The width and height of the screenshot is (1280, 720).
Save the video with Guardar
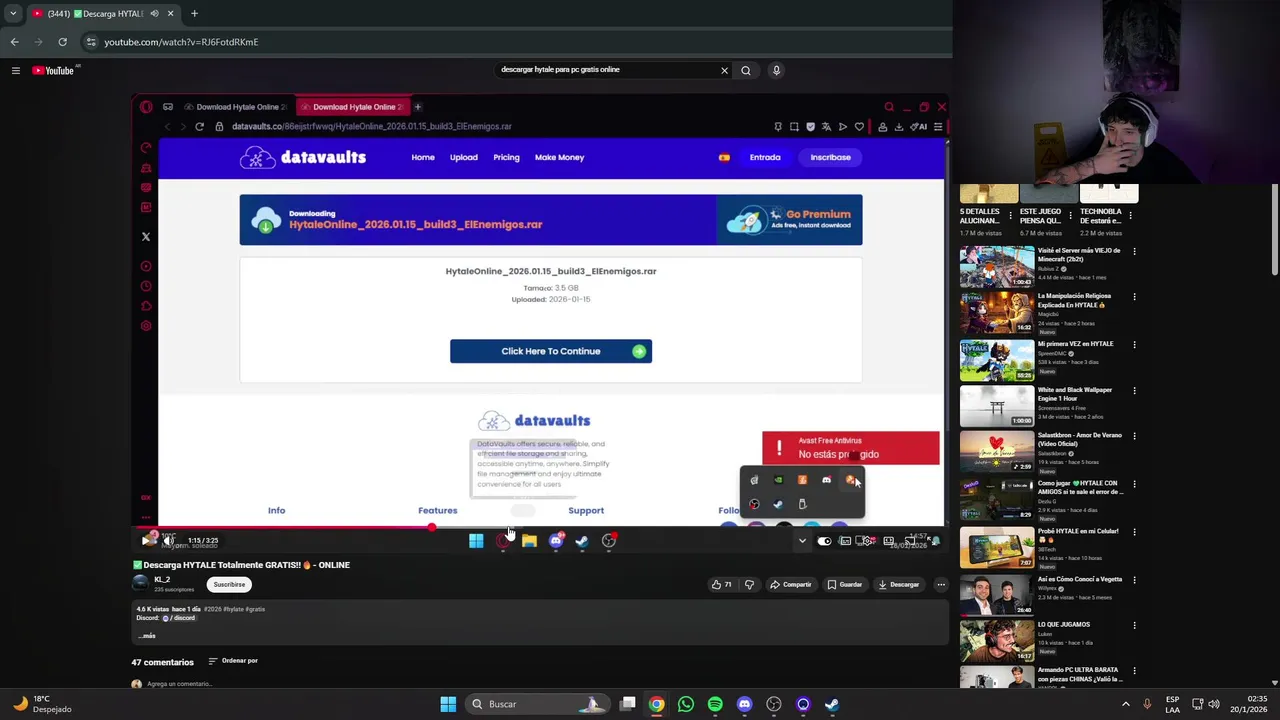click(x=844, y=584)
